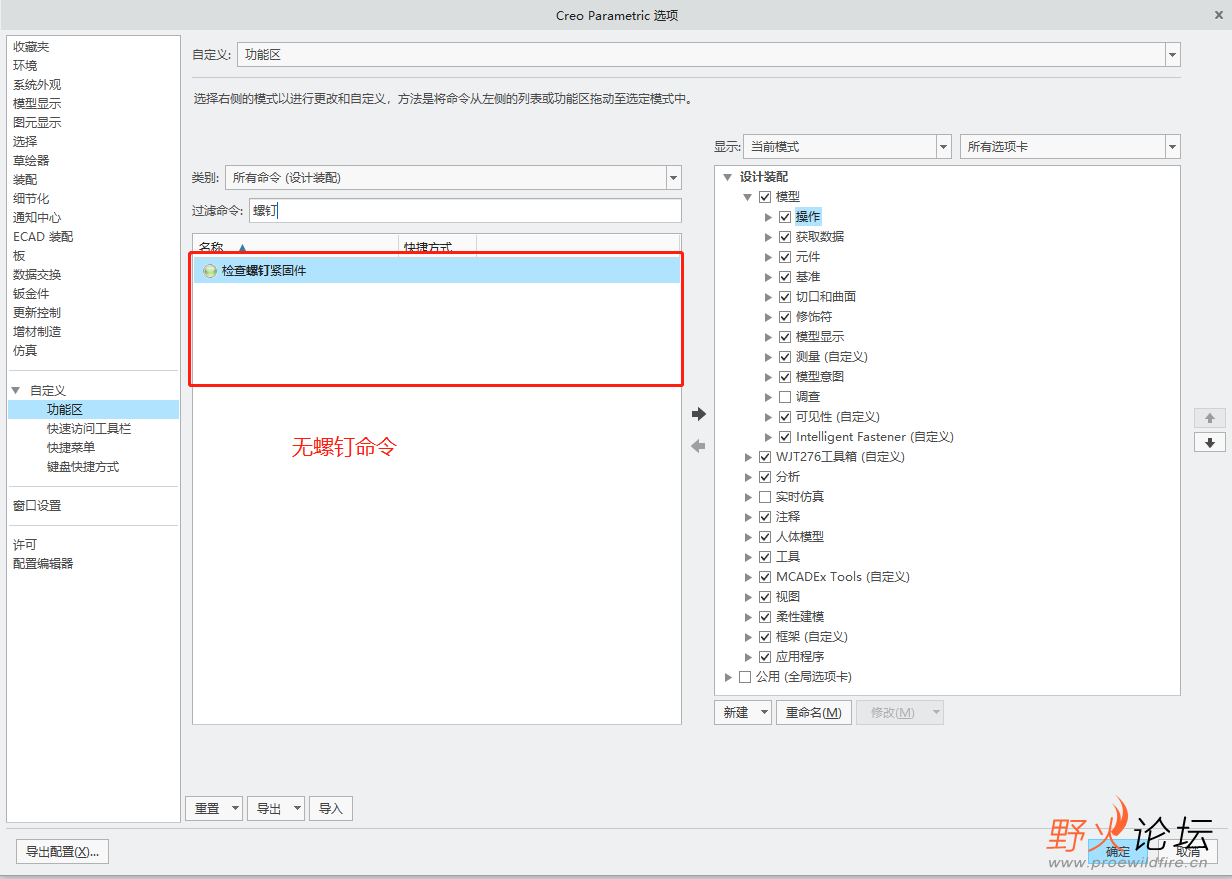1232x879 pixels.
Task: Open 快速访问工具栏 customization
Action: point(89,429)
